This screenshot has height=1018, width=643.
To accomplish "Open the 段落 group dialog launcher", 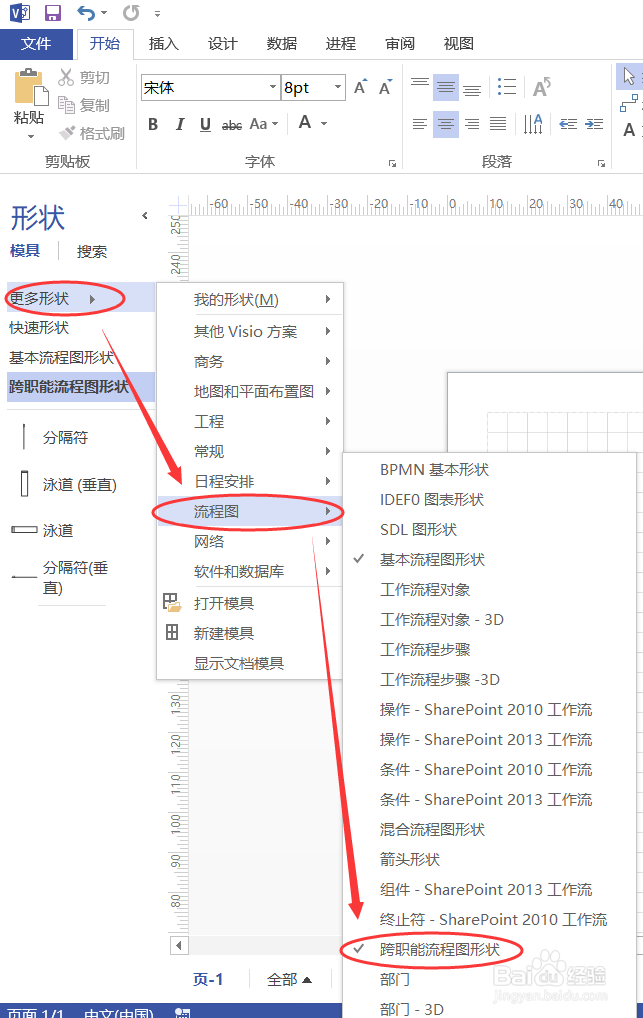I will pyautogui.click(x=601, y=164).
